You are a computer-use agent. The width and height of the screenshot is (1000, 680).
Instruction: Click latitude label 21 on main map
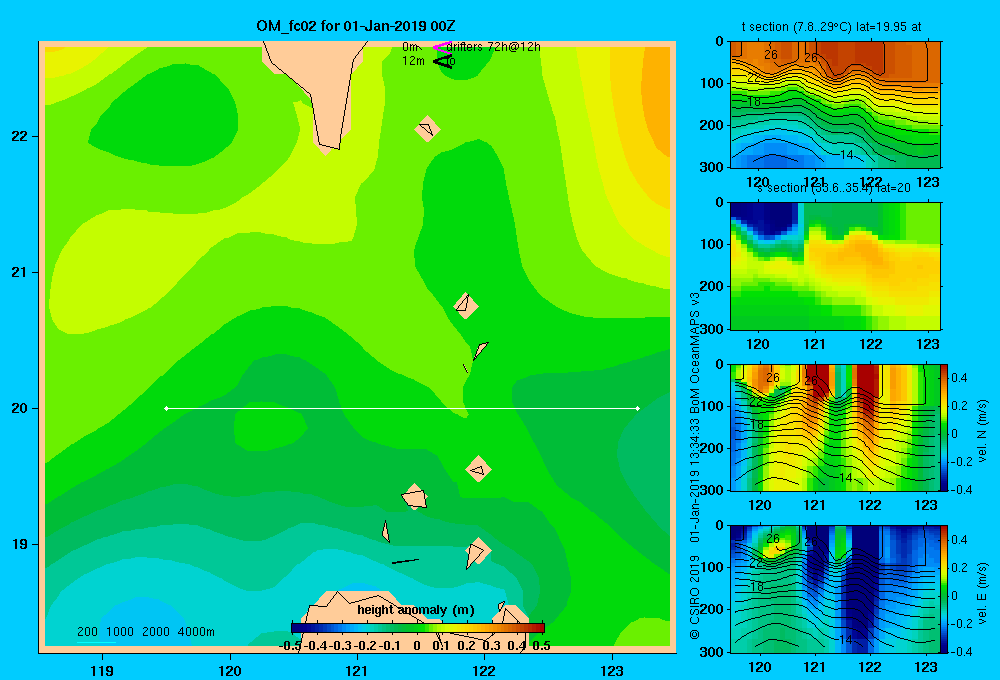pyautogui.click(x=20, y=272)
